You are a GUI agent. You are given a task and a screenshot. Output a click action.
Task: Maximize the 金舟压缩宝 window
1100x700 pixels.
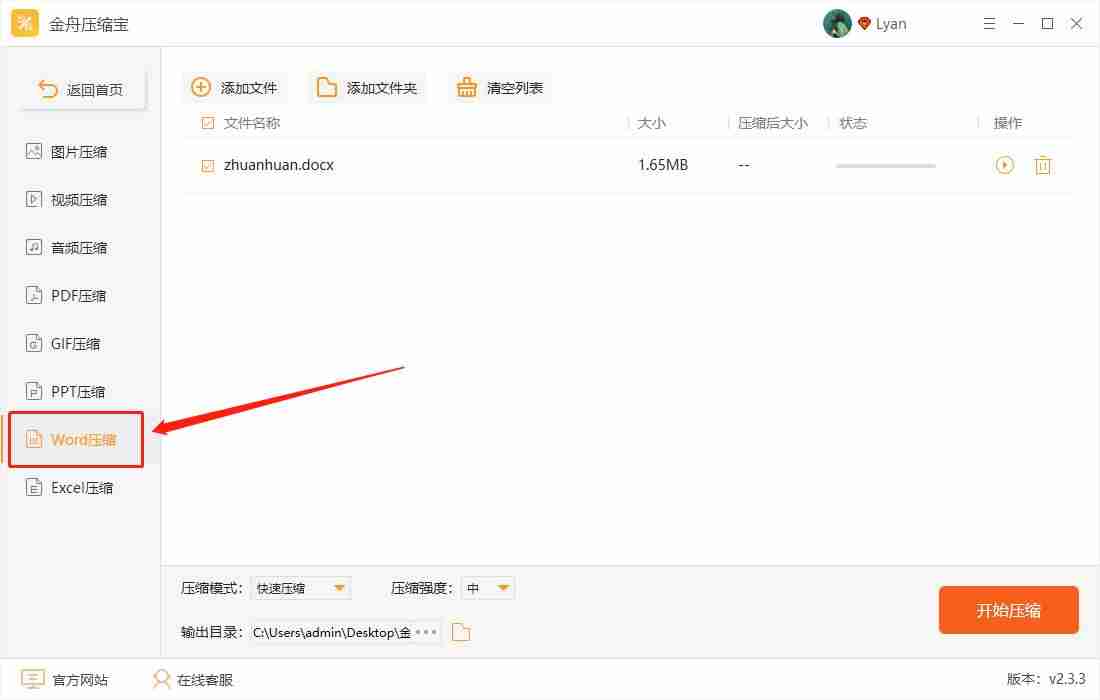coord(1047,24)
